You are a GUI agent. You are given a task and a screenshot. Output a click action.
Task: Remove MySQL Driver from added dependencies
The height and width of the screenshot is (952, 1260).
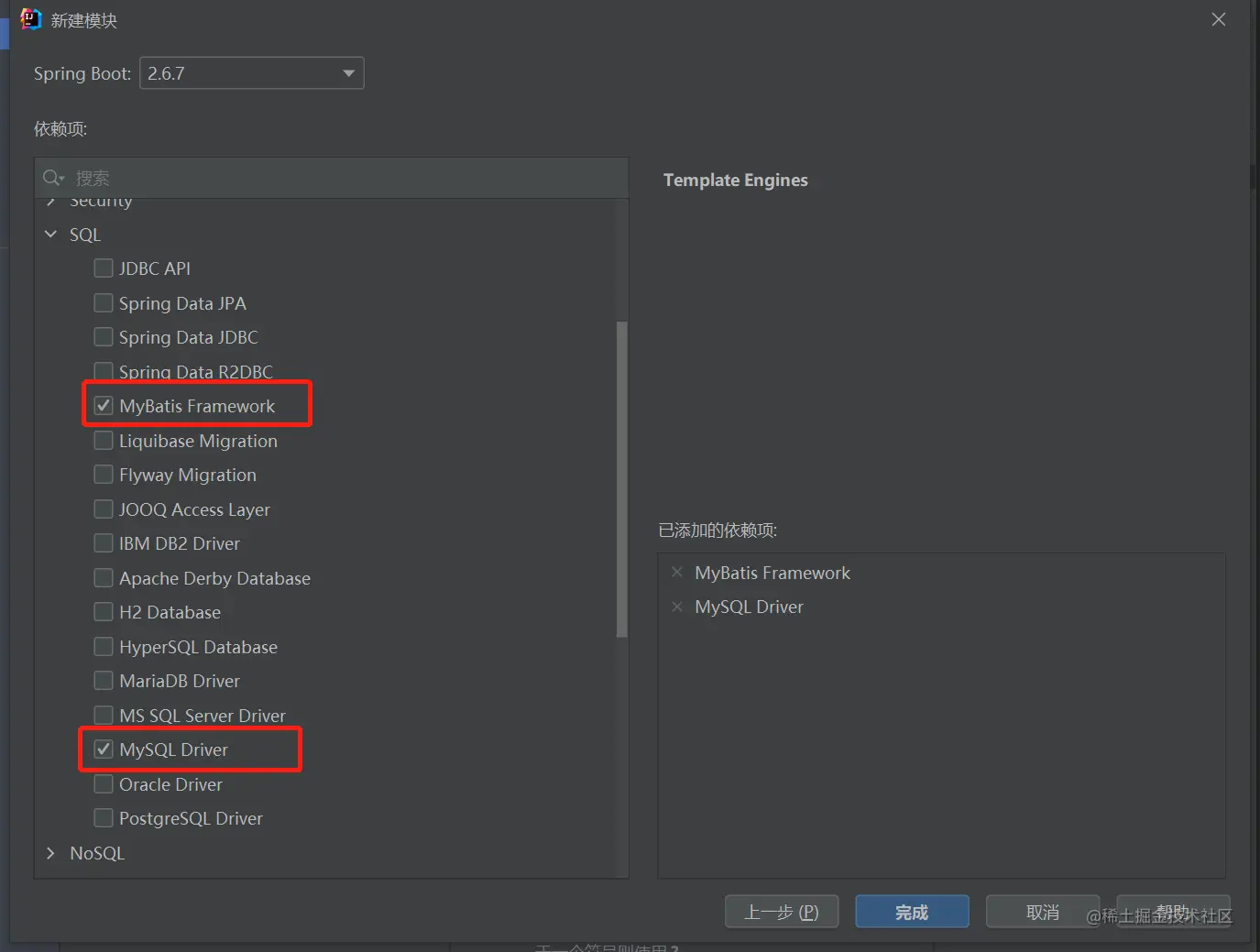677,607
